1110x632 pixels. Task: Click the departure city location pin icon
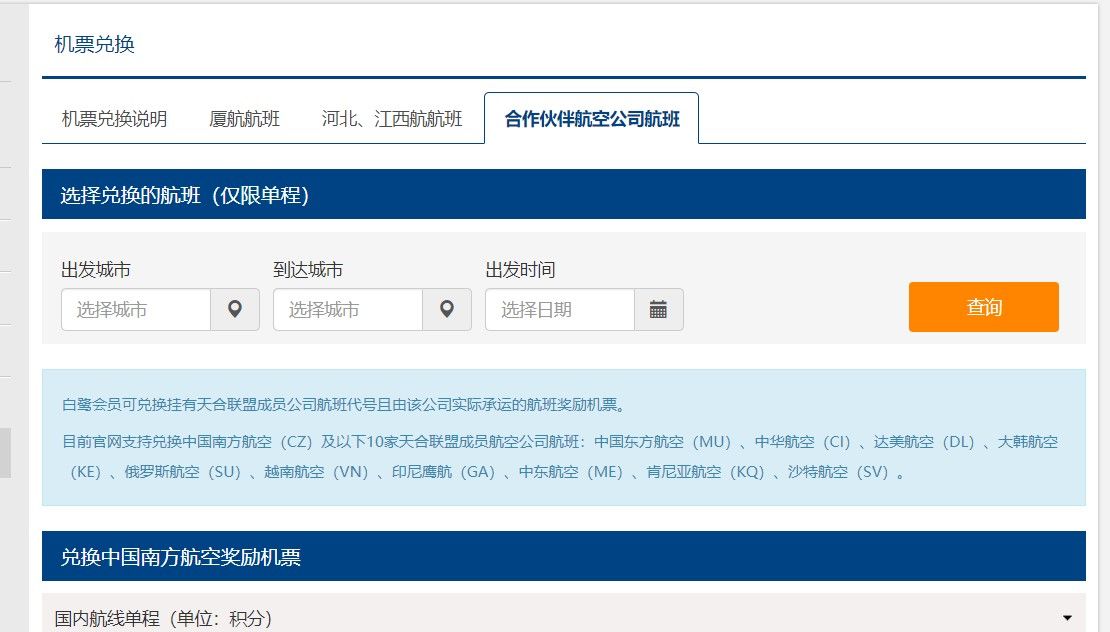pos(235,309)
